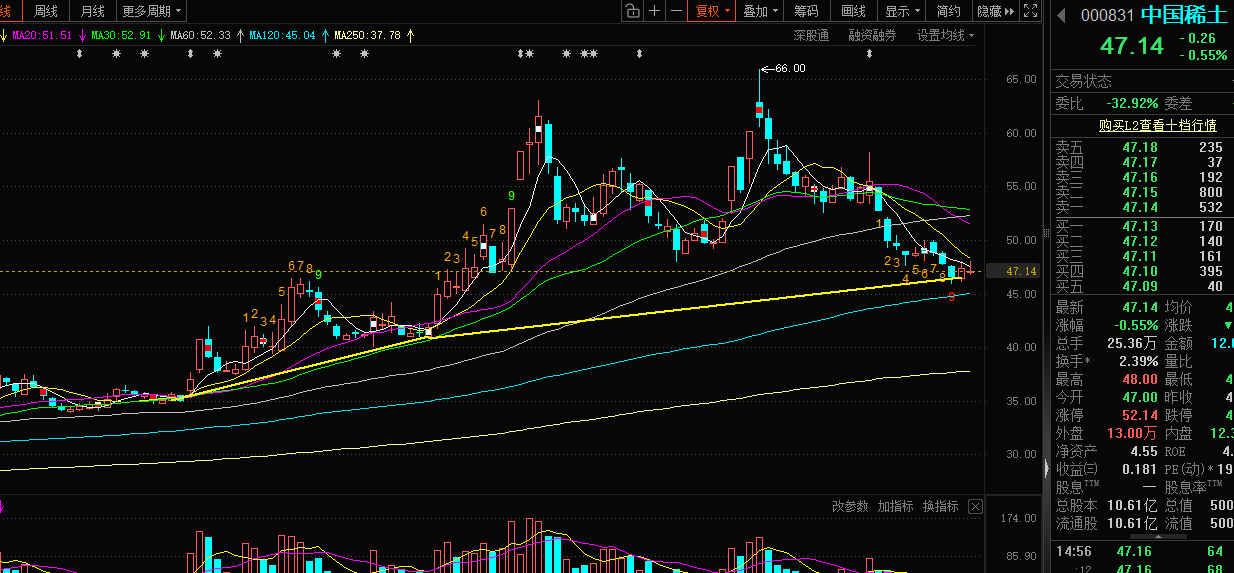This screenshot has width=1234, height=573.
Task: Click the back triangle beside stock code 000831
Action: (x=1061, y=15)
